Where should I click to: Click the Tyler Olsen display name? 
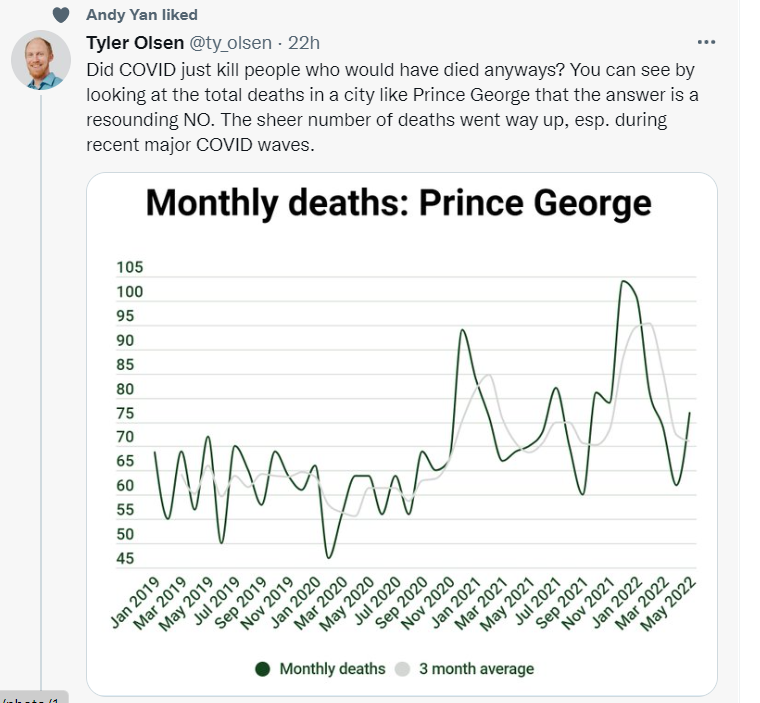(135, 43)
